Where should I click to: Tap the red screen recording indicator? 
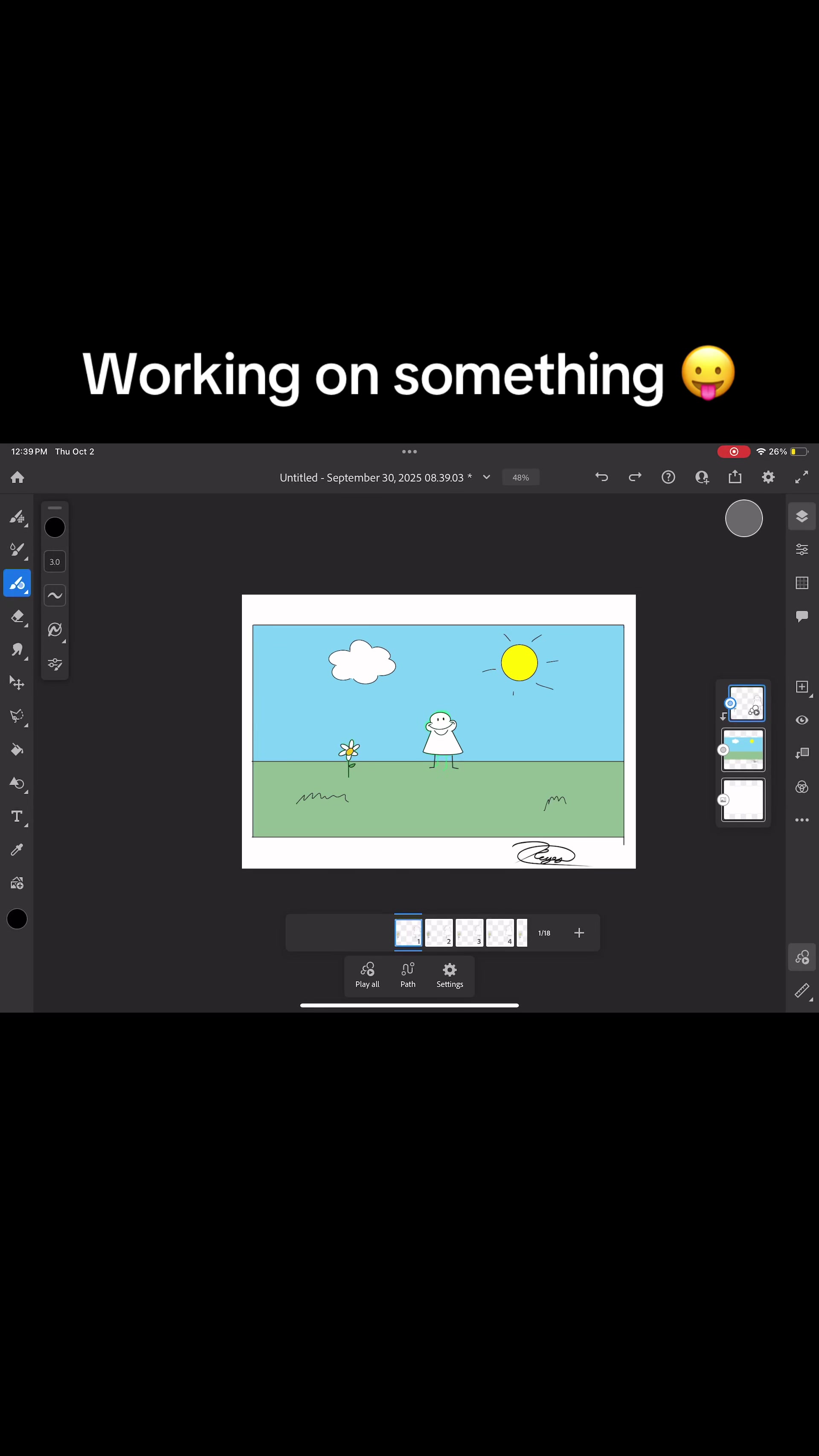(734, 451)
